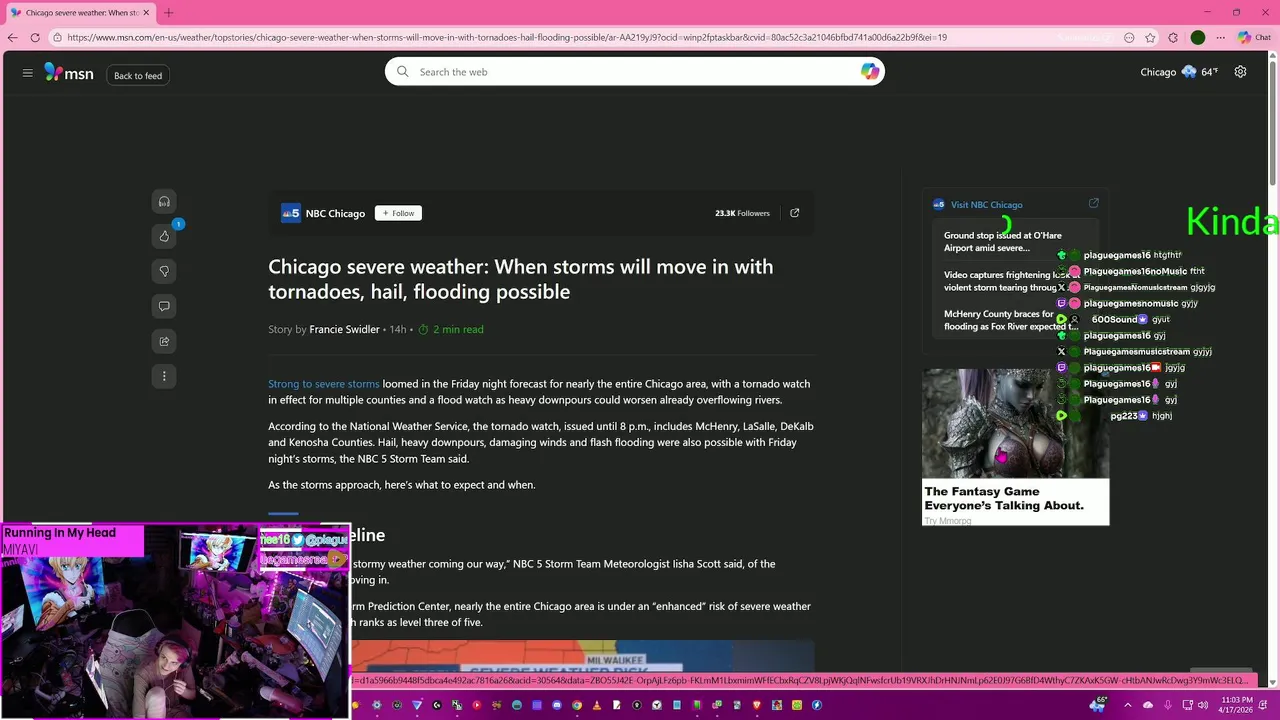Follow NBC Chicago
The width and height of the screenshot is (1280, 720).
[x=398, y=213]
